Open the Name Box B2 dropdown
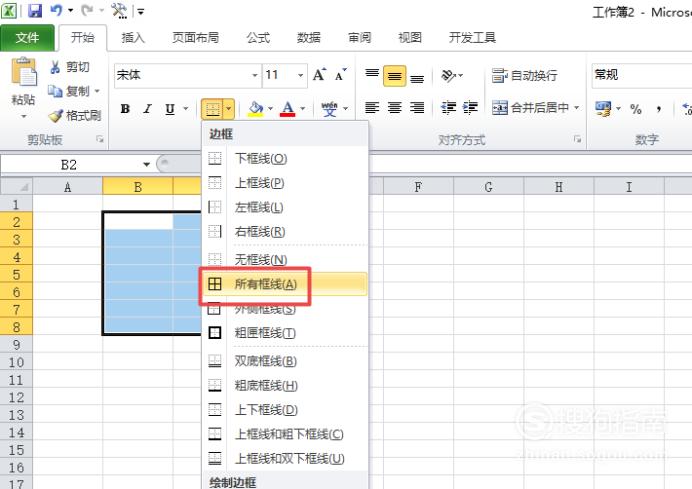The height and width of the screenshot is (489, 692). click(146, 165)
